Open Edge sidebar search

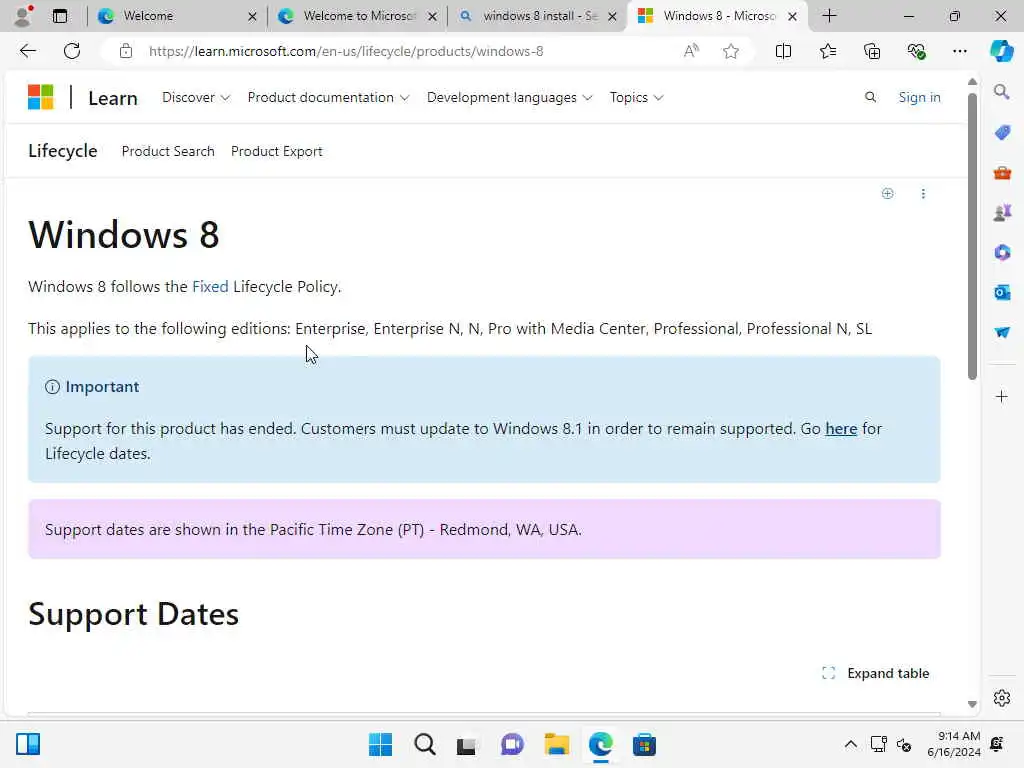(x=1002, y=92)
